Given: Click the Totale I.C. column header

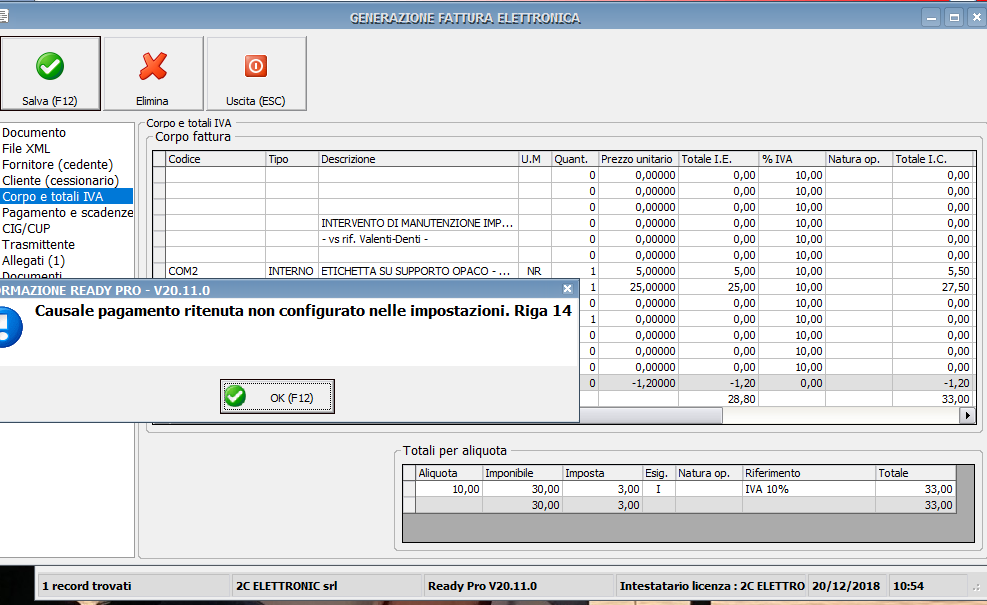Looking at the screenshot, I should pyautogui.click(x=934, y=159).
